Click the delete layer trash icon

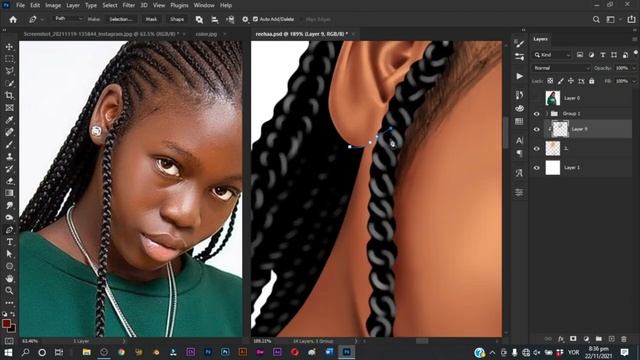tap(624, 339)
